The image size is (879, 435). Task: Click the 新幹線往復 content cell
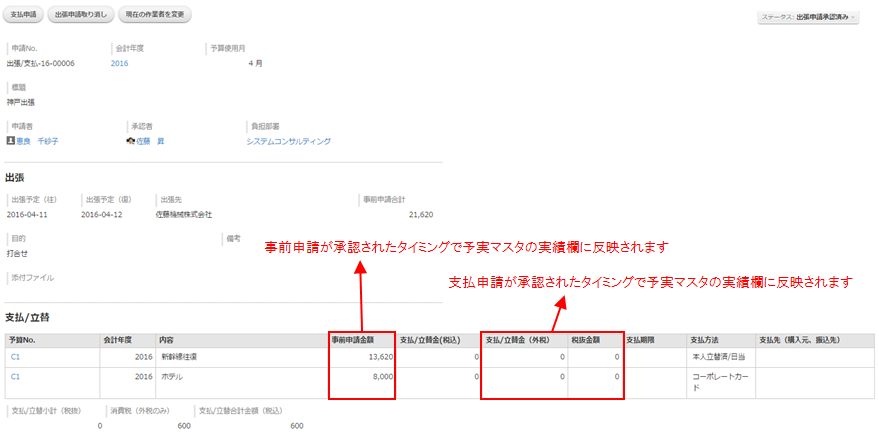click(242, 357)
